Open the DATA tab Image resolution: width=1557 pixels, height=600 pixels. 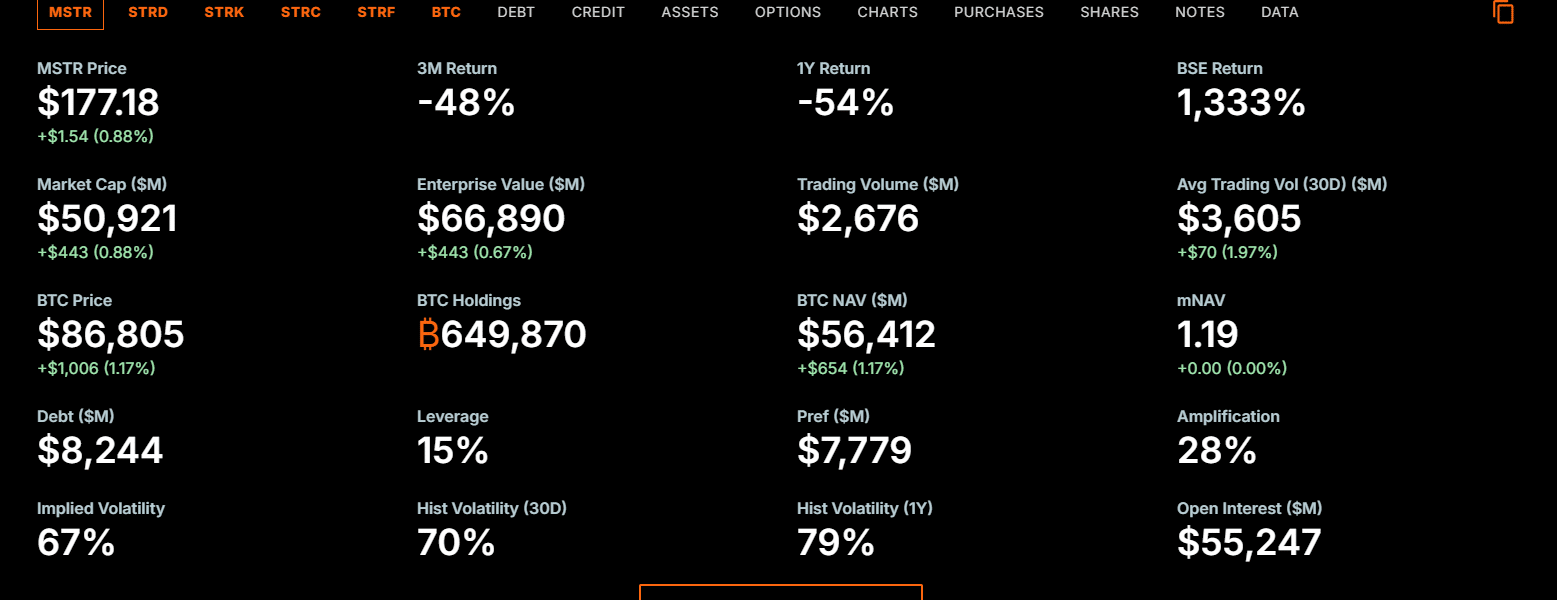pyautogui.click(x=1280, y=12)
